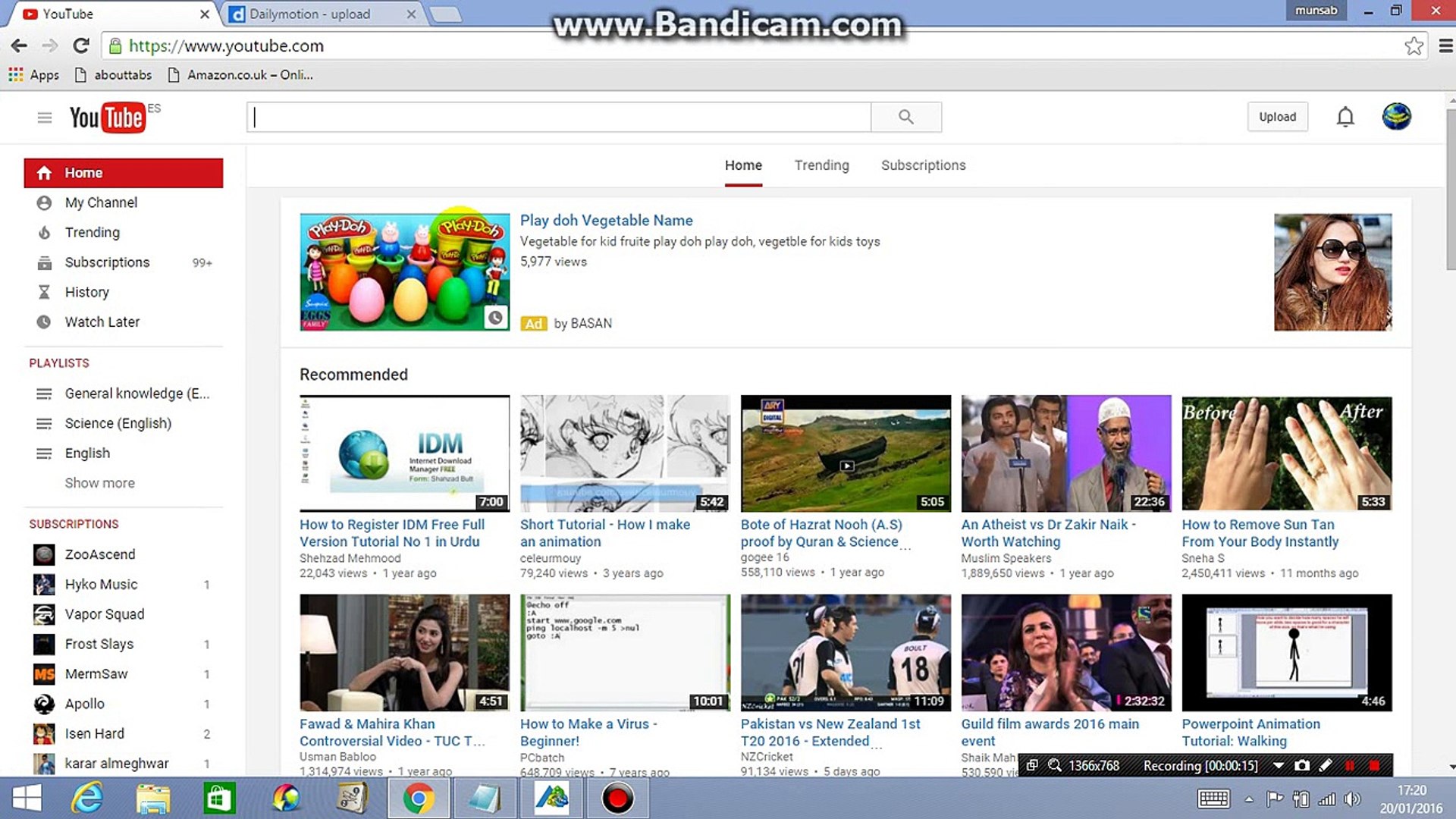
Task: Open the Play doh Vegetable Name video link
Action: 606,221
